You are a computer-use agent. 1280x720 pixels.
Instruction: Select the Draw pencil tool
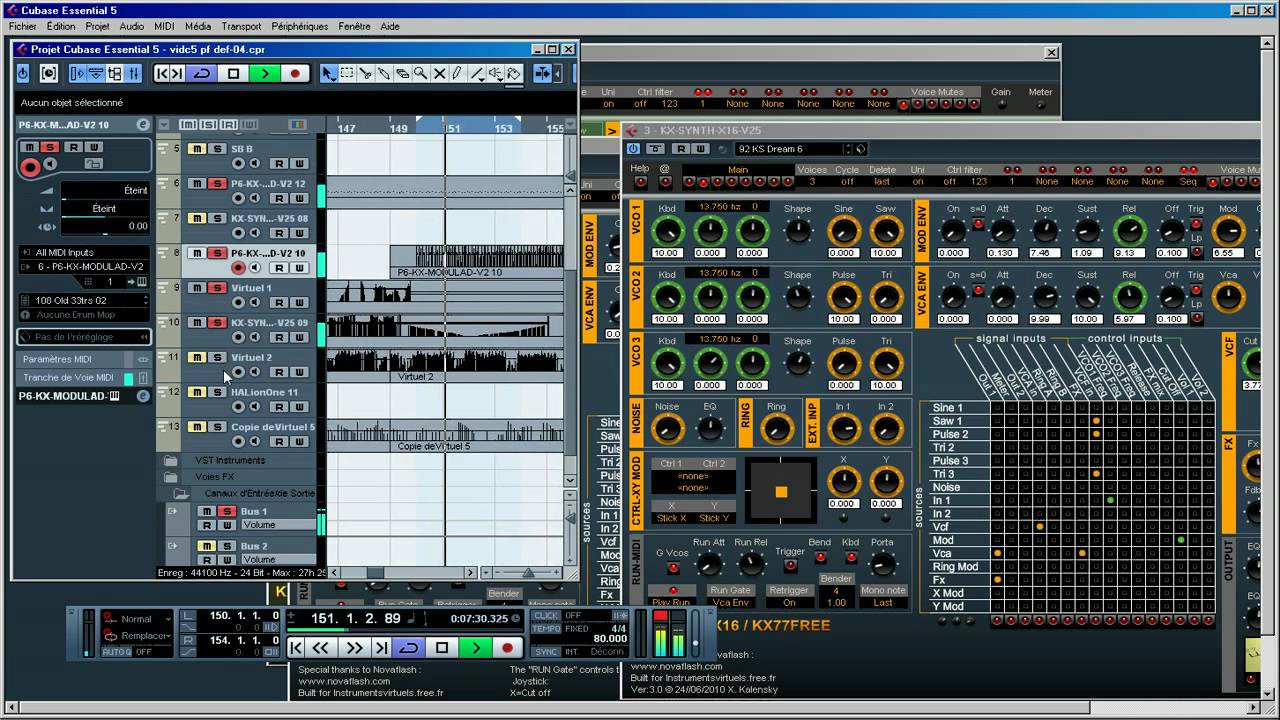457,73
